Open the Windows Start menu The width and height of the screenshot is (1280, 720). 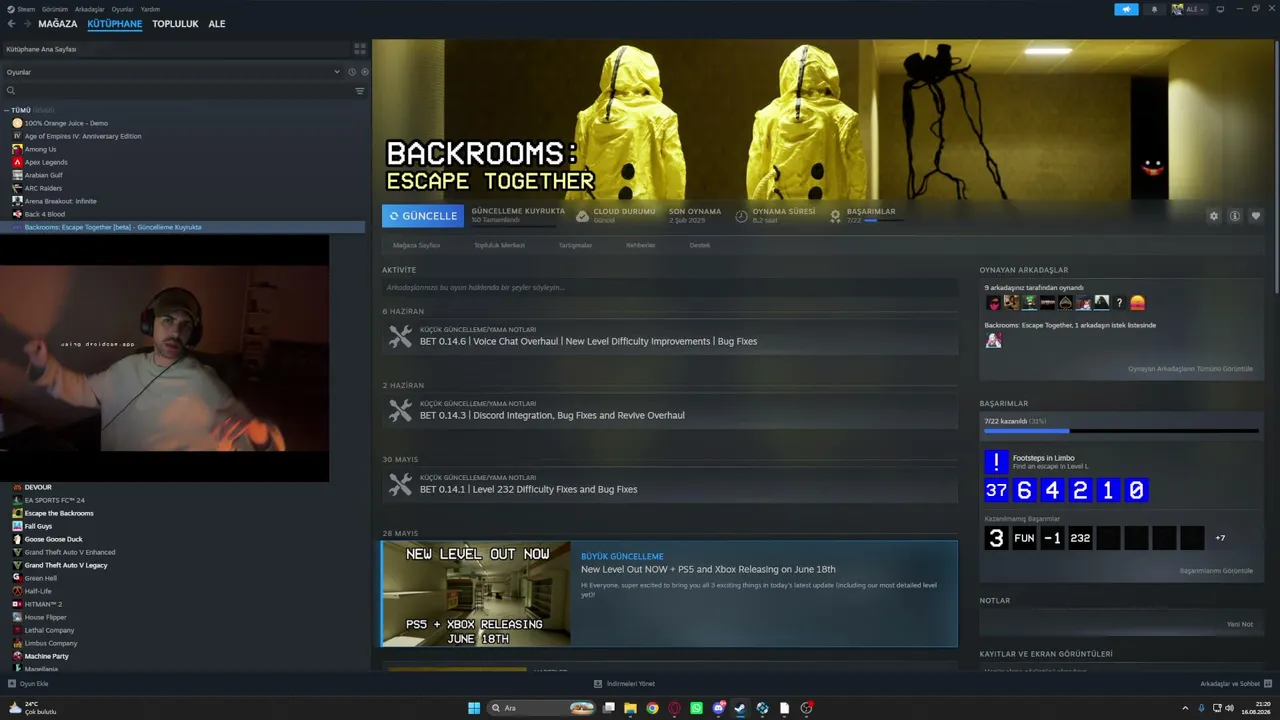point(474,708)
